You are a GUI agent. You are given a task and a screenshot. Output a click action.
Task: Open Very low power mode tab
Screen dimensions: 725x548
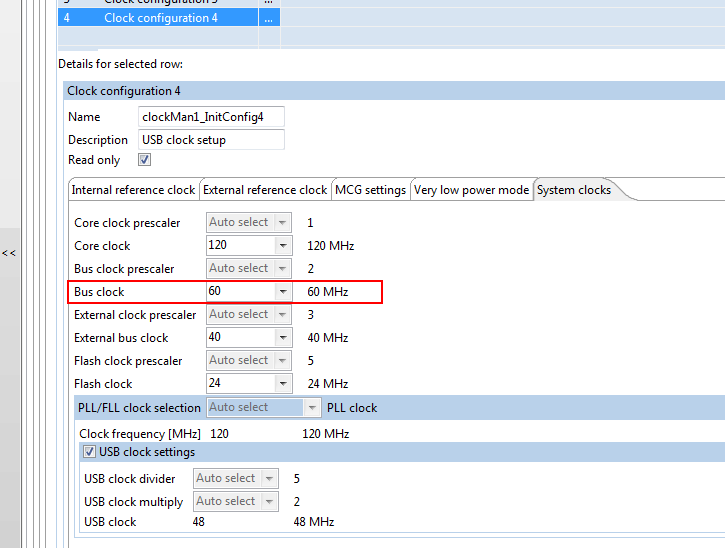coord(471,190)
